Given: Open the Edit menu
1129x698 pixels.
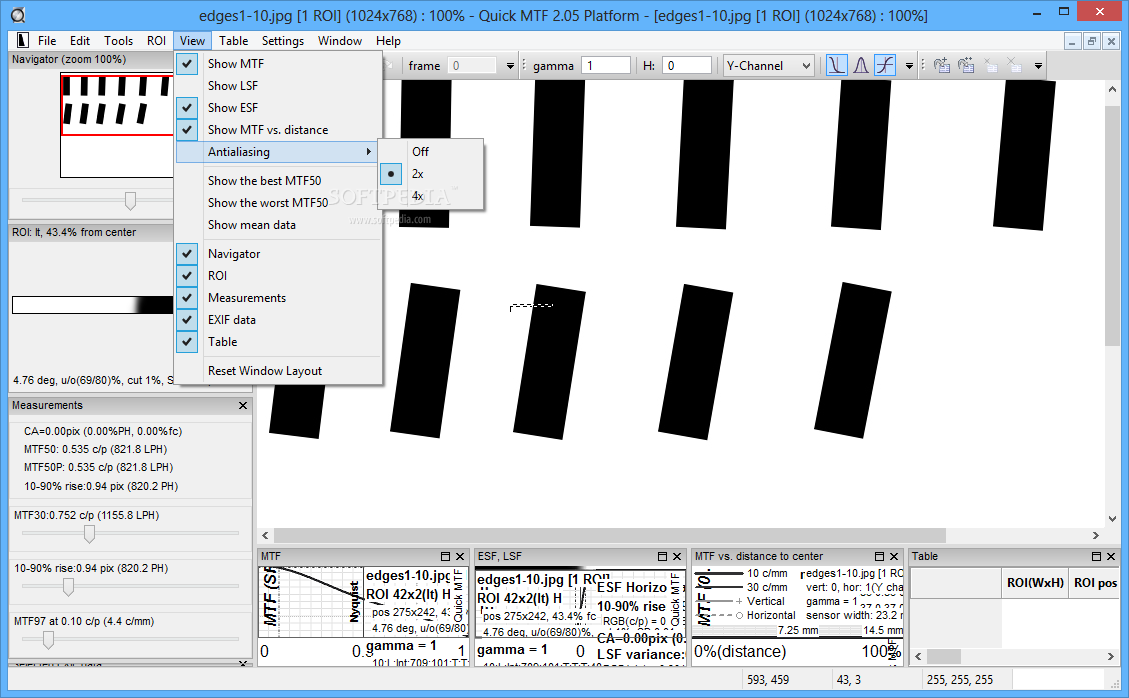Looking at the screenshot, I should 80,40.
